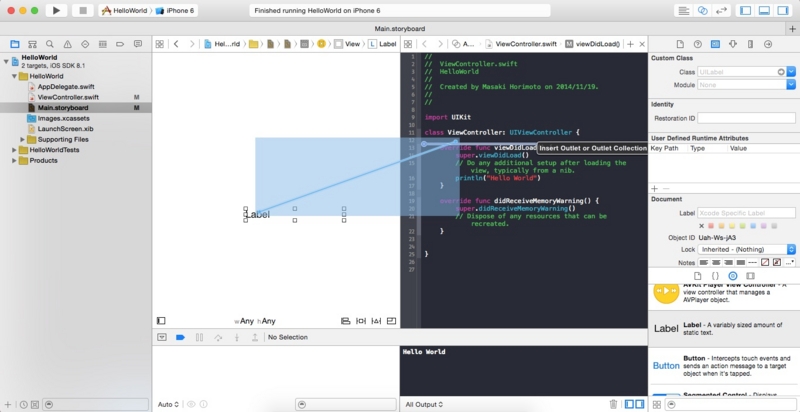The width and height of the screenshot is (800, 412).
Task: Open the Debug navigator
Action: (x=103, y=44)
